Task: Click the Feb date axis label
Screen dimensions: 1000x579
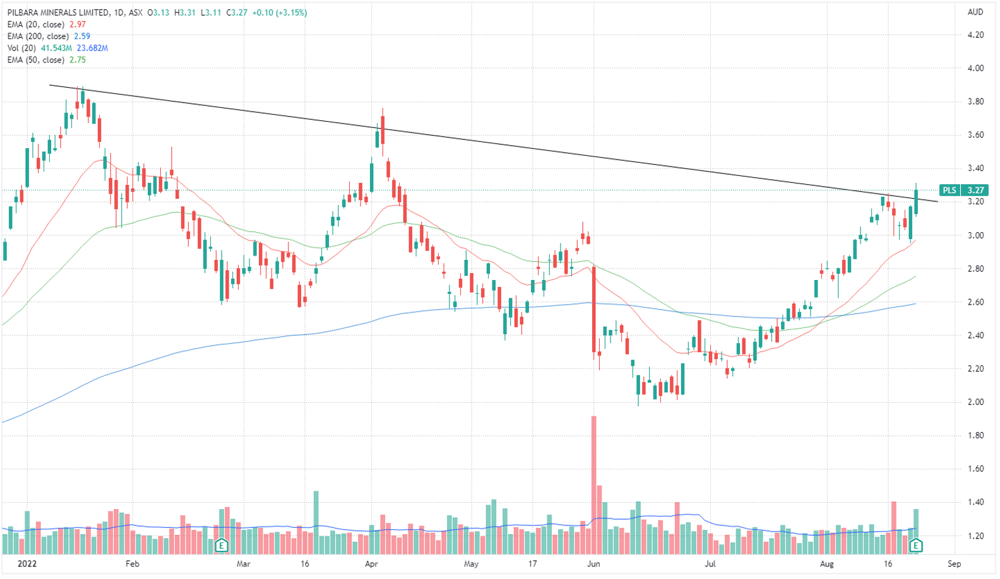Action: (x=132, y=564)
